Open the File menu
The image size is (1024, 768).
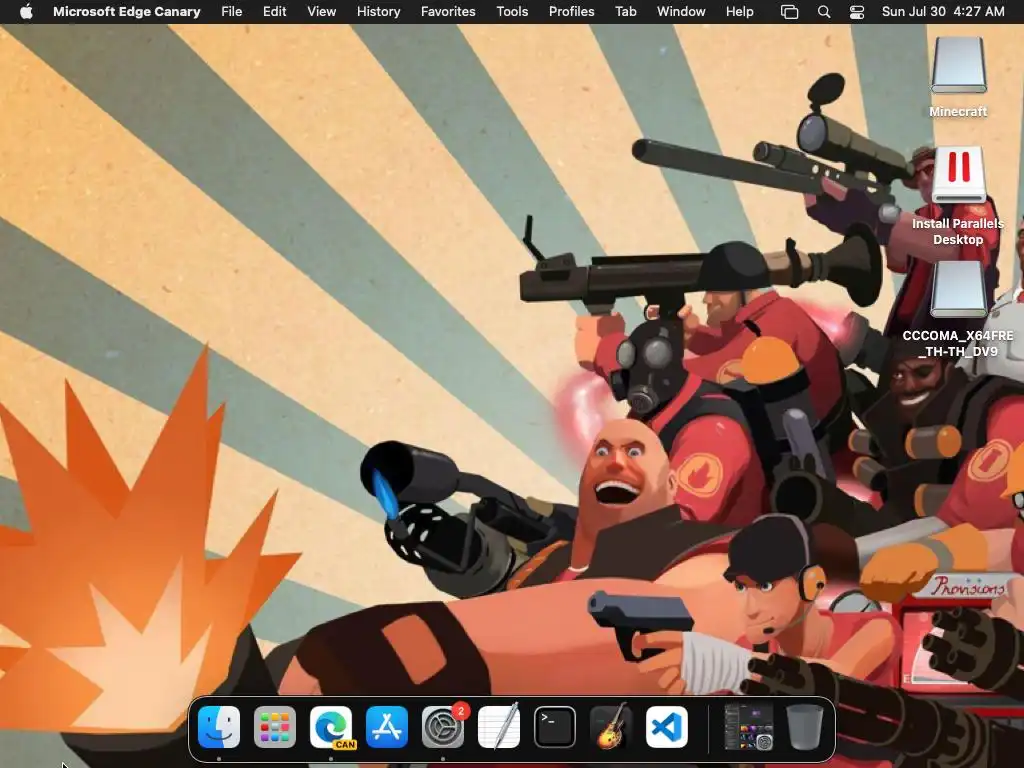[x=231, y=11]
